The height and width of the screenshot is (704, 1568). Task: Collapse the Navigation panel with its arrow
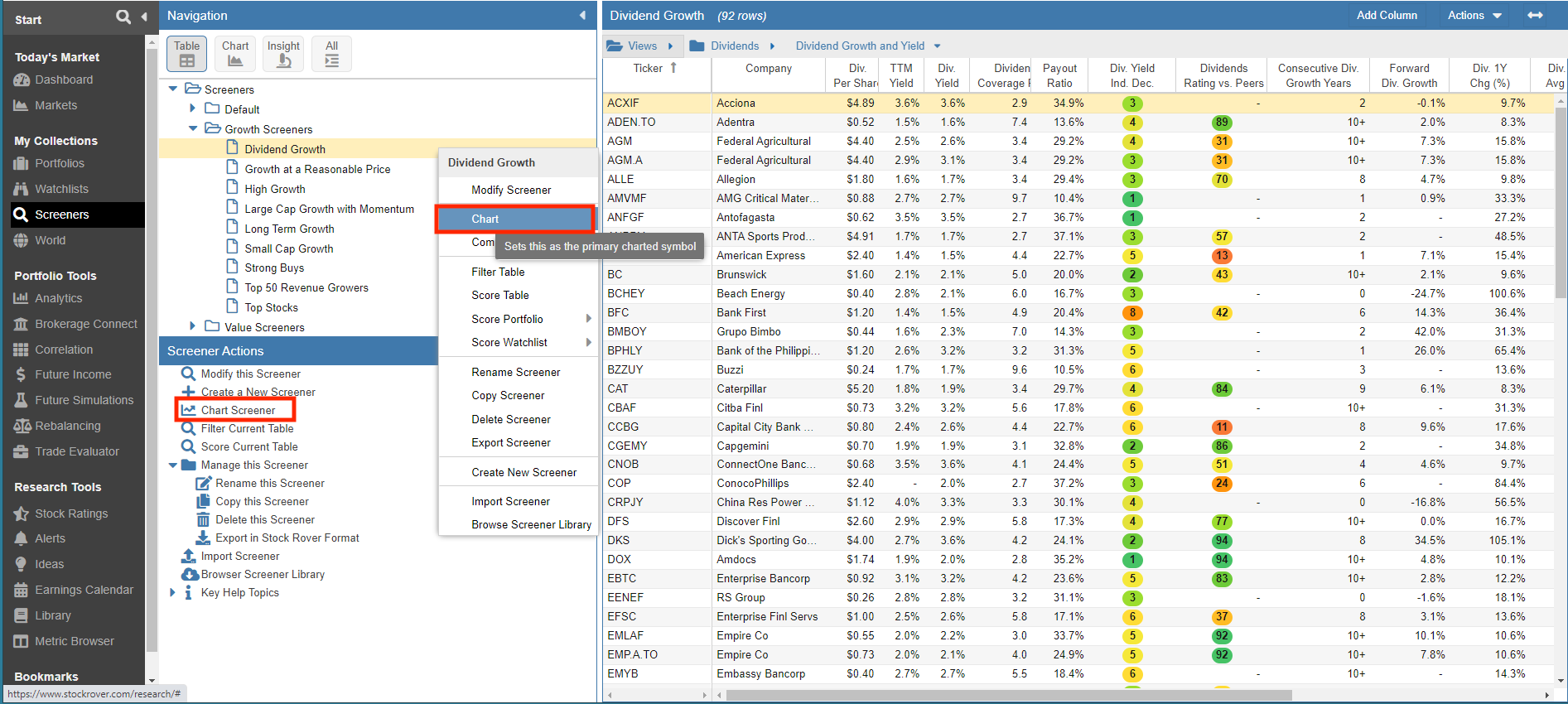coord(582,15)
